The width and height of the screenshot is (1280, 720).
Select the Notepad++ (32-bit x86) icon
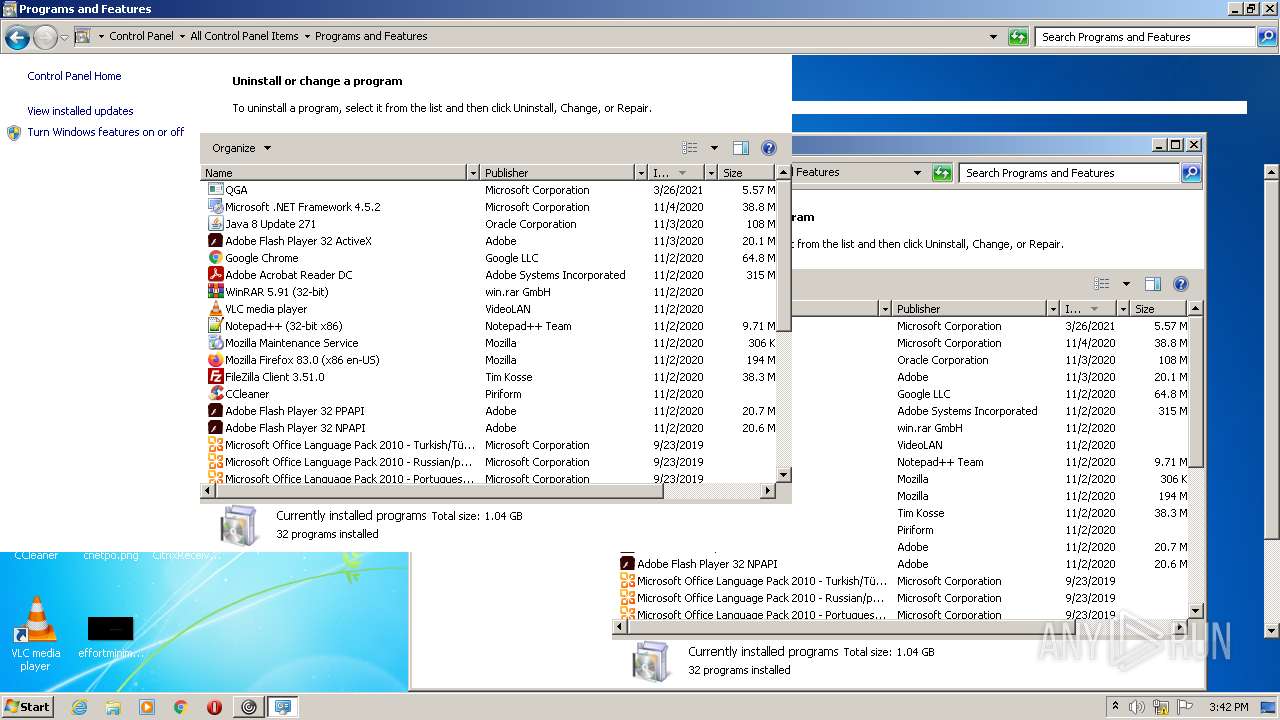tap(215, 326)
